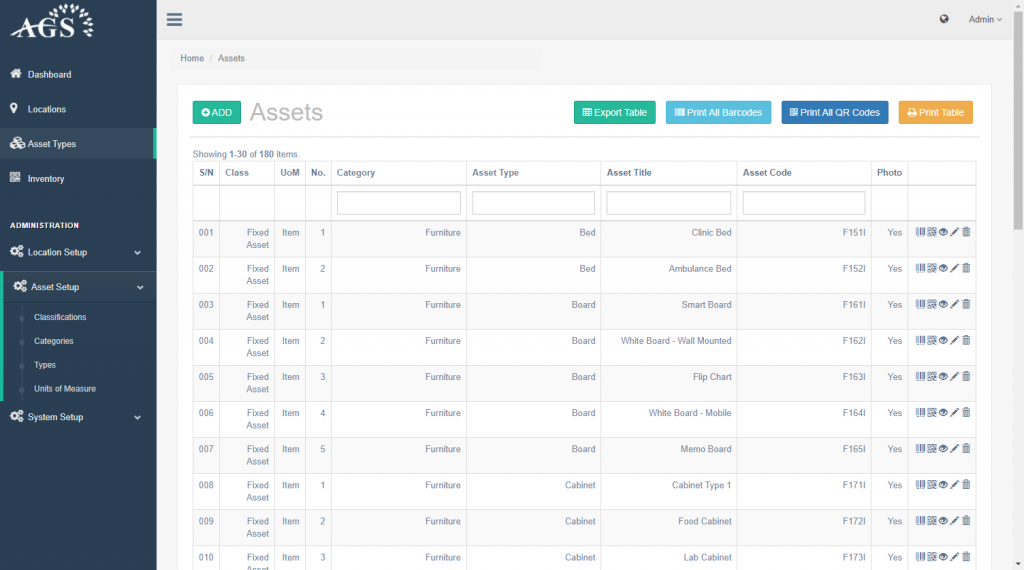1024x570 pixels.
Task: Click the hamburger menu icon in top bar
Action: (175, 19)
